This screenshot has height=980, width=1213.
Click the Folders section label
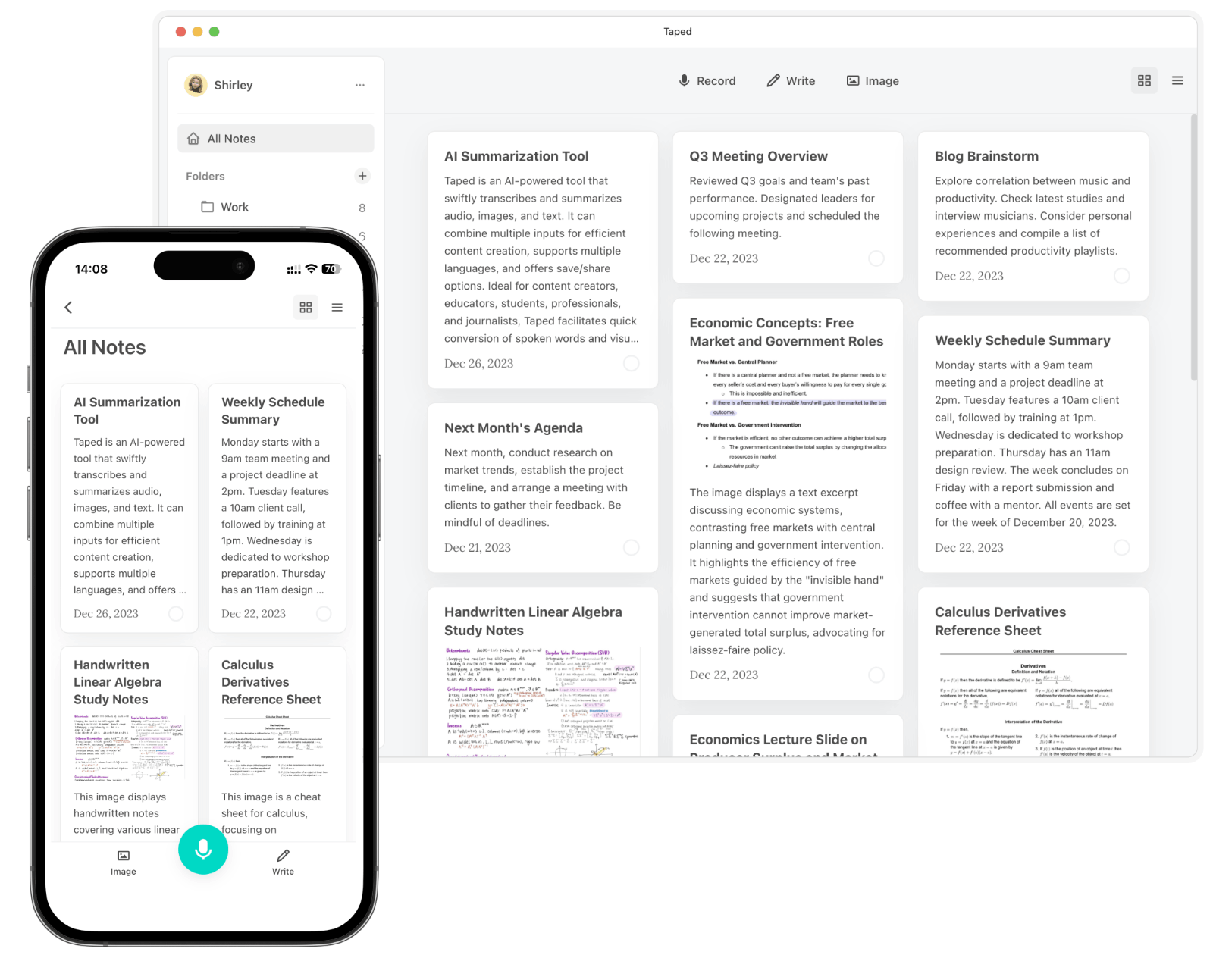tap(205, 176)
